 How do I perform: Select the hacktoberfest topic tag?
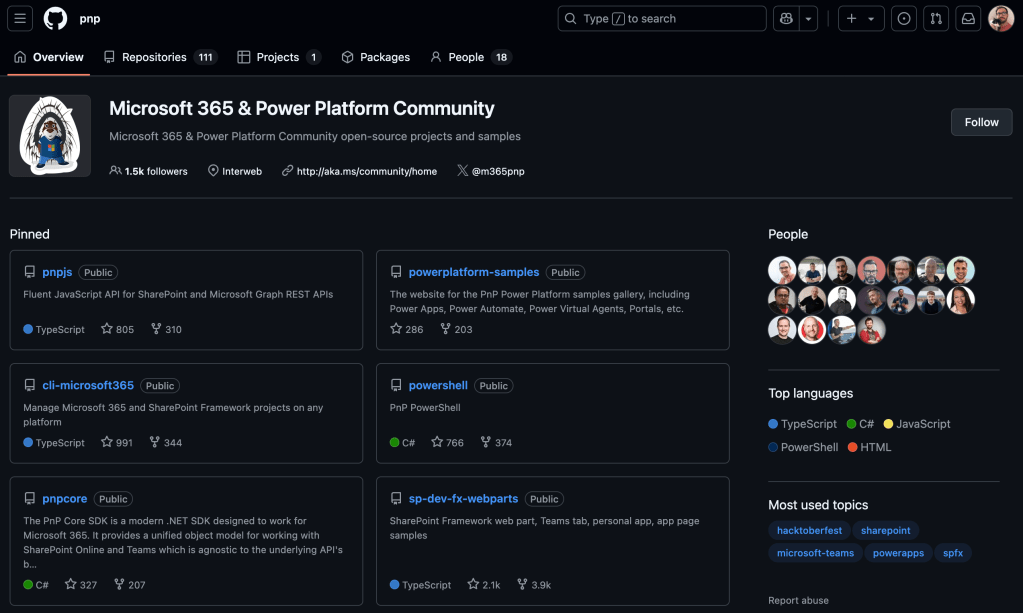pyautogui.click(x=808, y=530)
